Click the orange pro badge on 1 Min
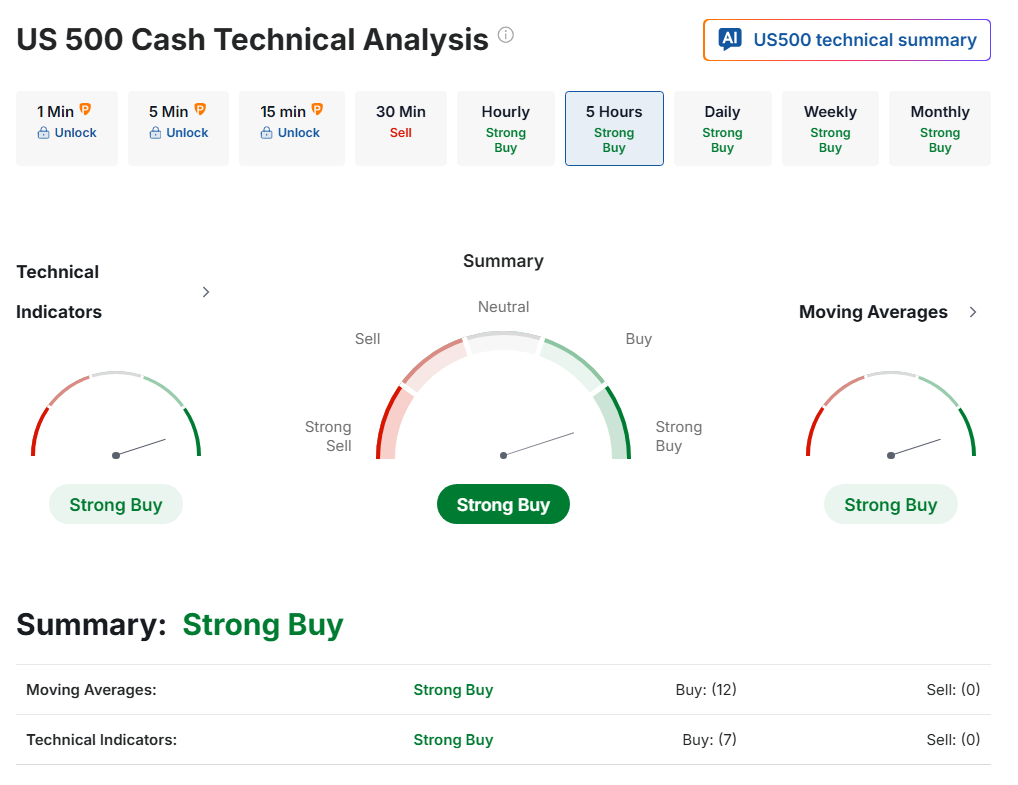Image resolution: width=1018 pixels, height=785 pixels. [85, 110]
